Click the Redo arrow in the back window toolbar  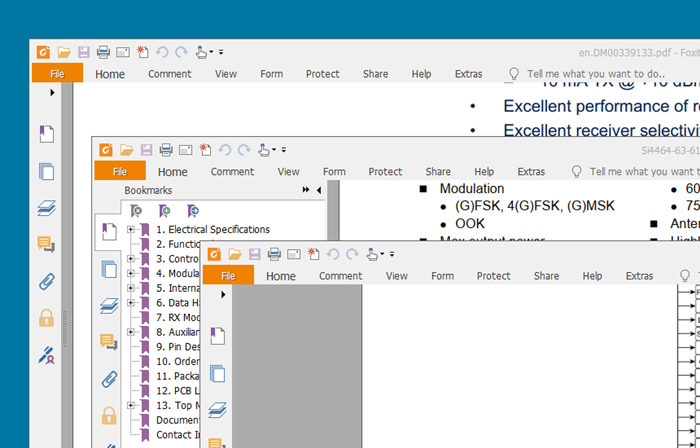[x=180, y=52]
